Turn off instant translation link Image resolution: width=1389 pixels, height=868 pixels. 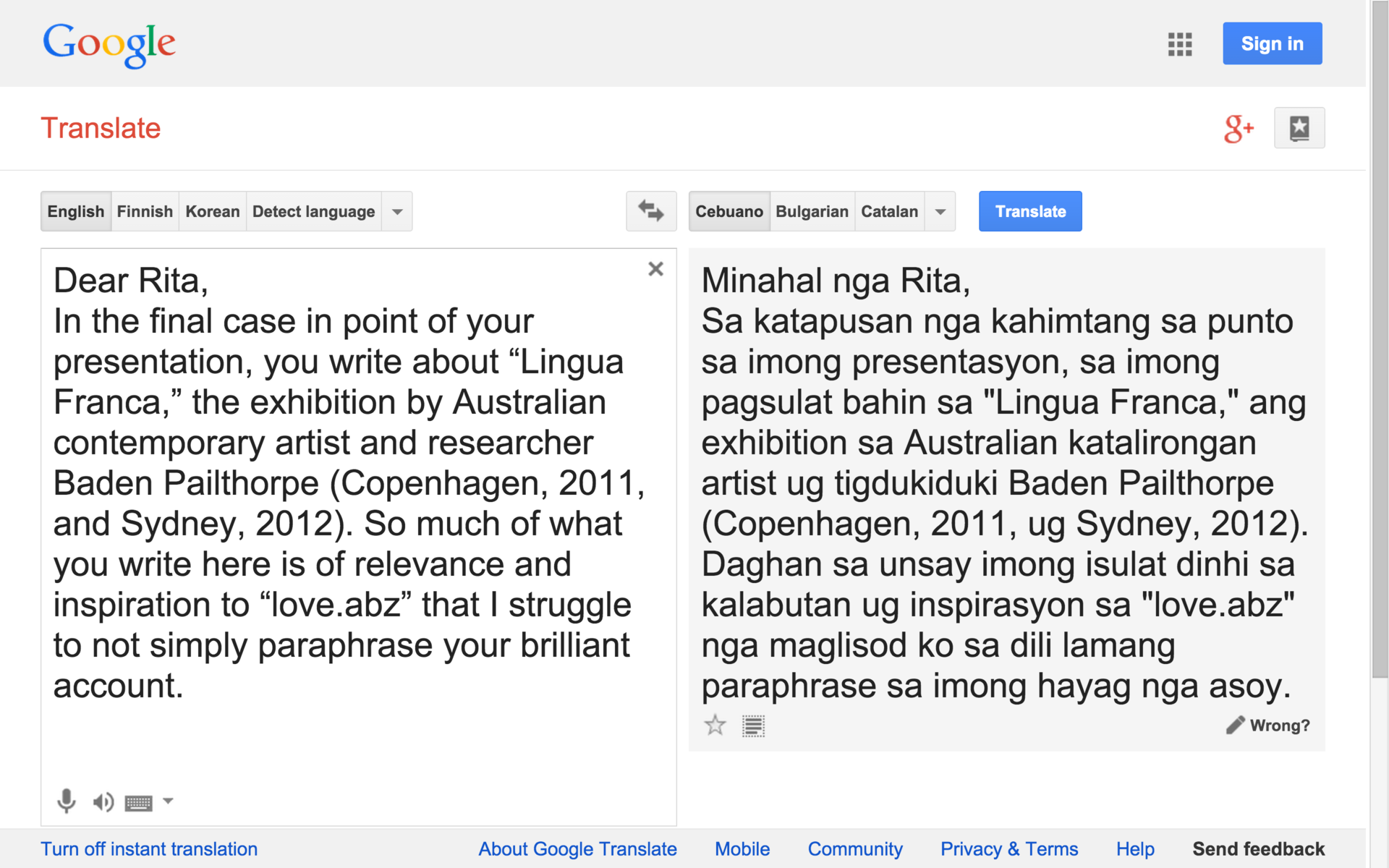[x=149, y=848]
